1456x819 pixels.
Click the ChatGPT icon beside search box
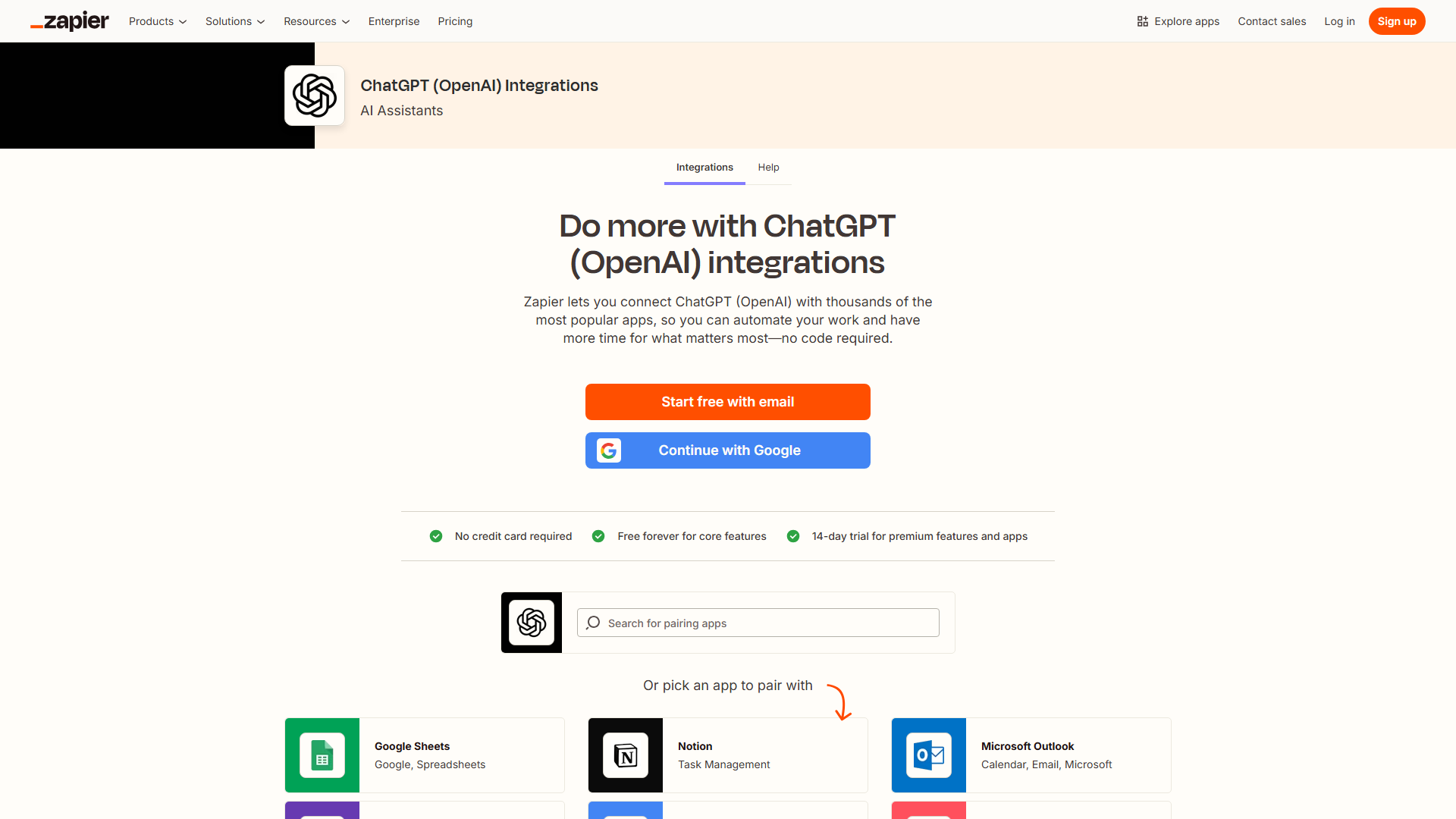click(x=532, y=623)
